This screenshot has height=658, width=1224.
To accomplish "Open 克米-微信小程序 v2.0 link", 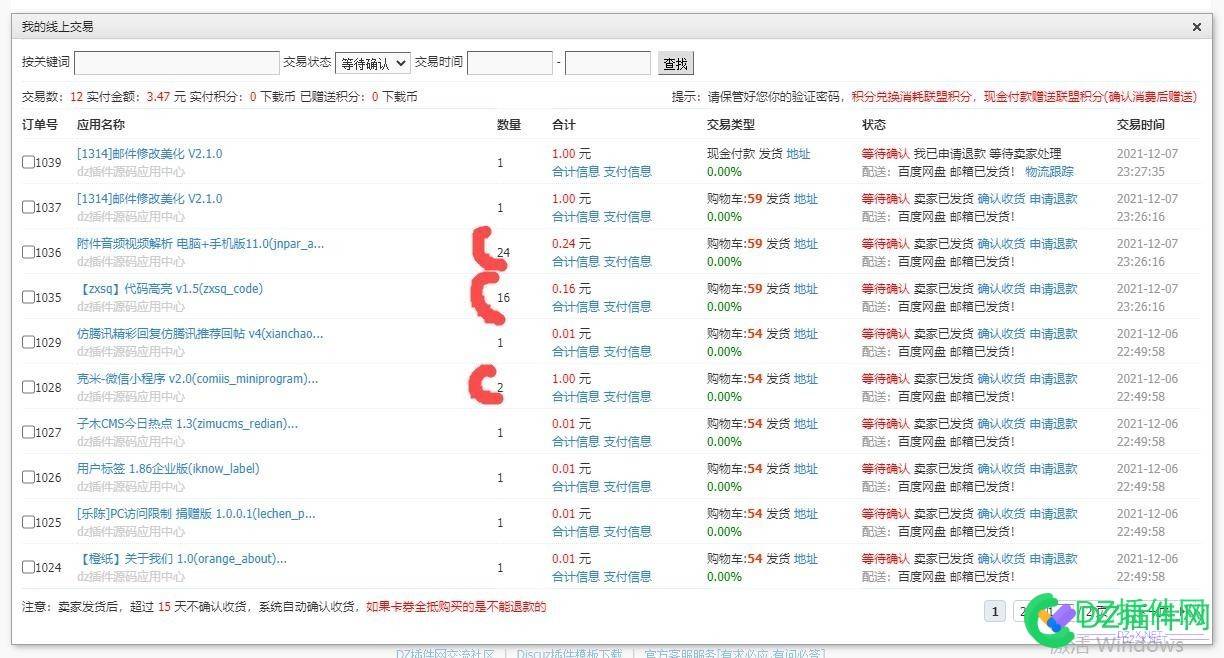I will [198, 379].
